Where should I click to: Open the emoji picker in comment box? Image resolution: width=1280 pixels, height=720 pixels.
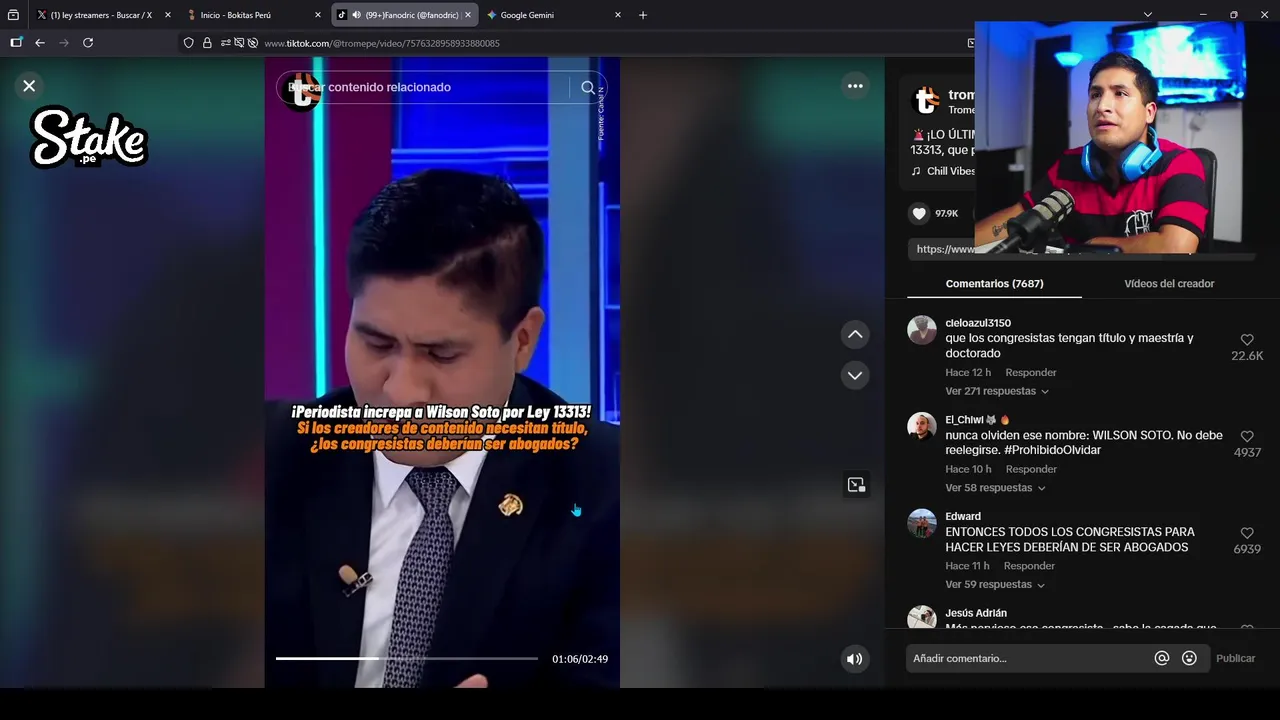(1189, 658)
